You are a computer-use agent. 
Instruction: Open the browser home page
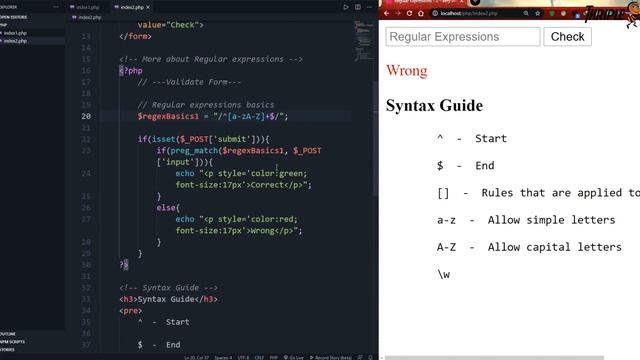click(421, 13)
